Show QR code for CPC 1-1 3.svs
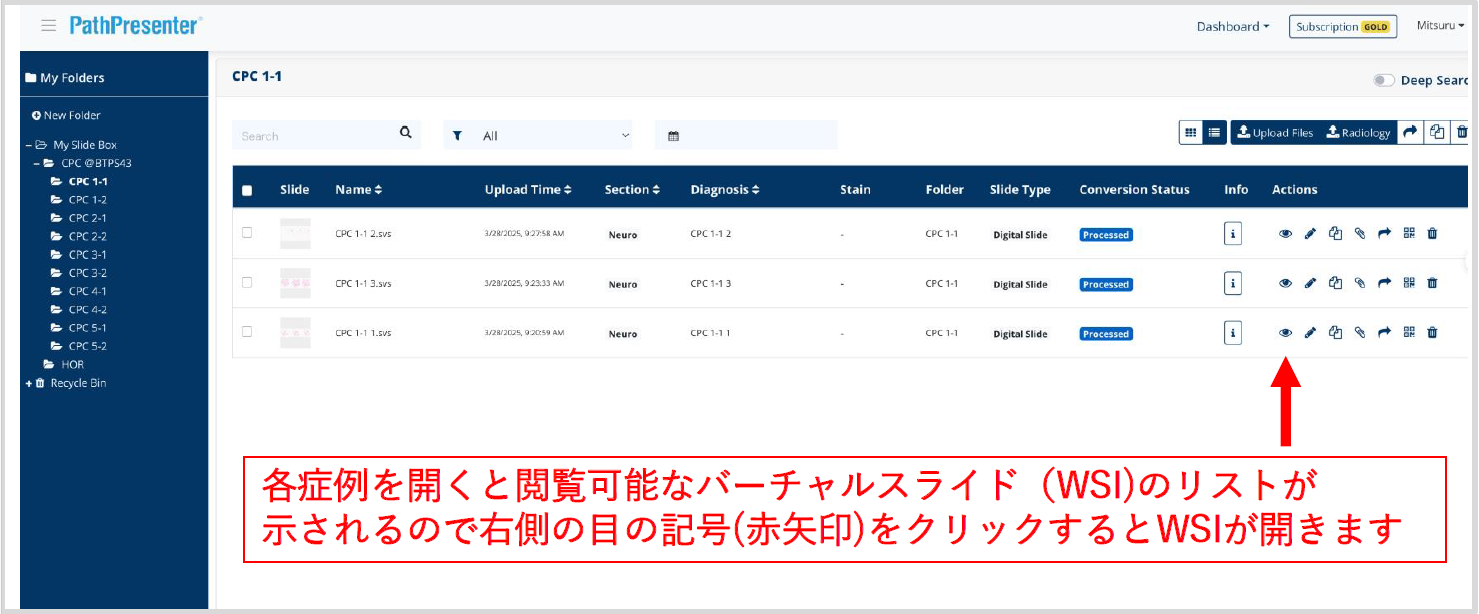 [x=1409, y=283]
